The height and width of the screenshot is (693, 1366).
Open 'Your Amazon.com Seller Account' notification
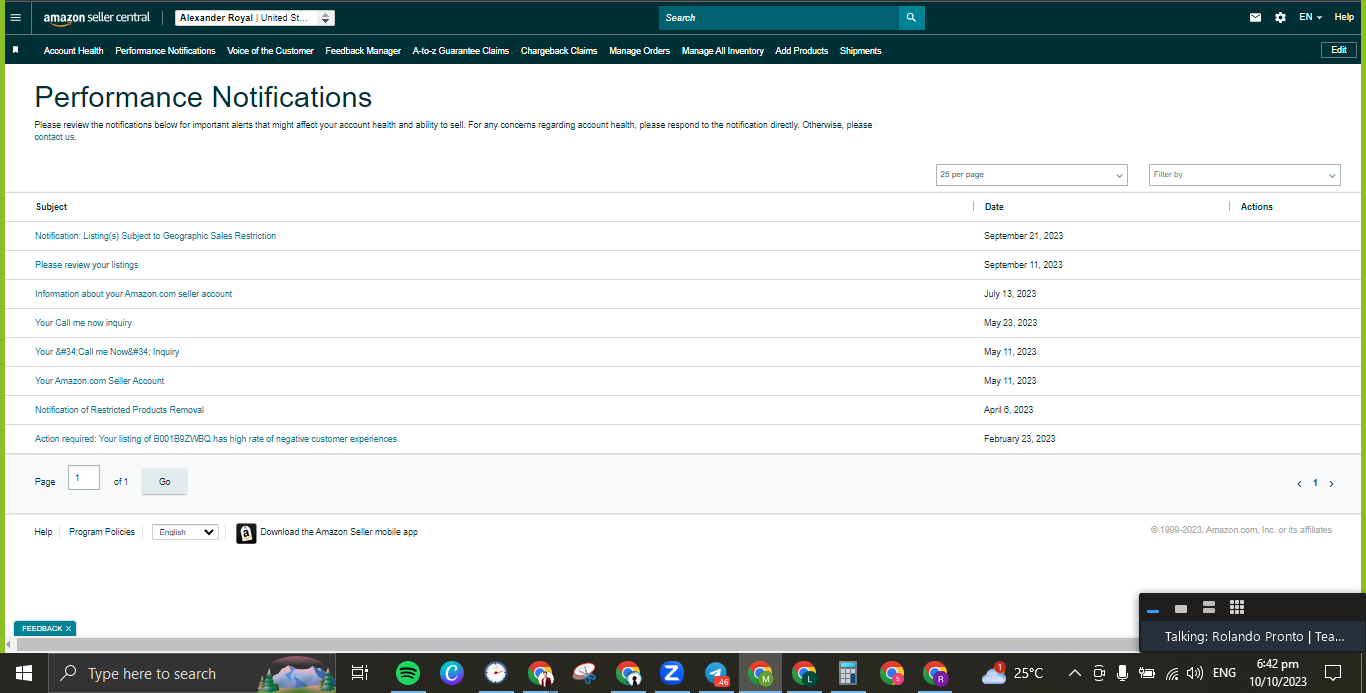[99, 381]
